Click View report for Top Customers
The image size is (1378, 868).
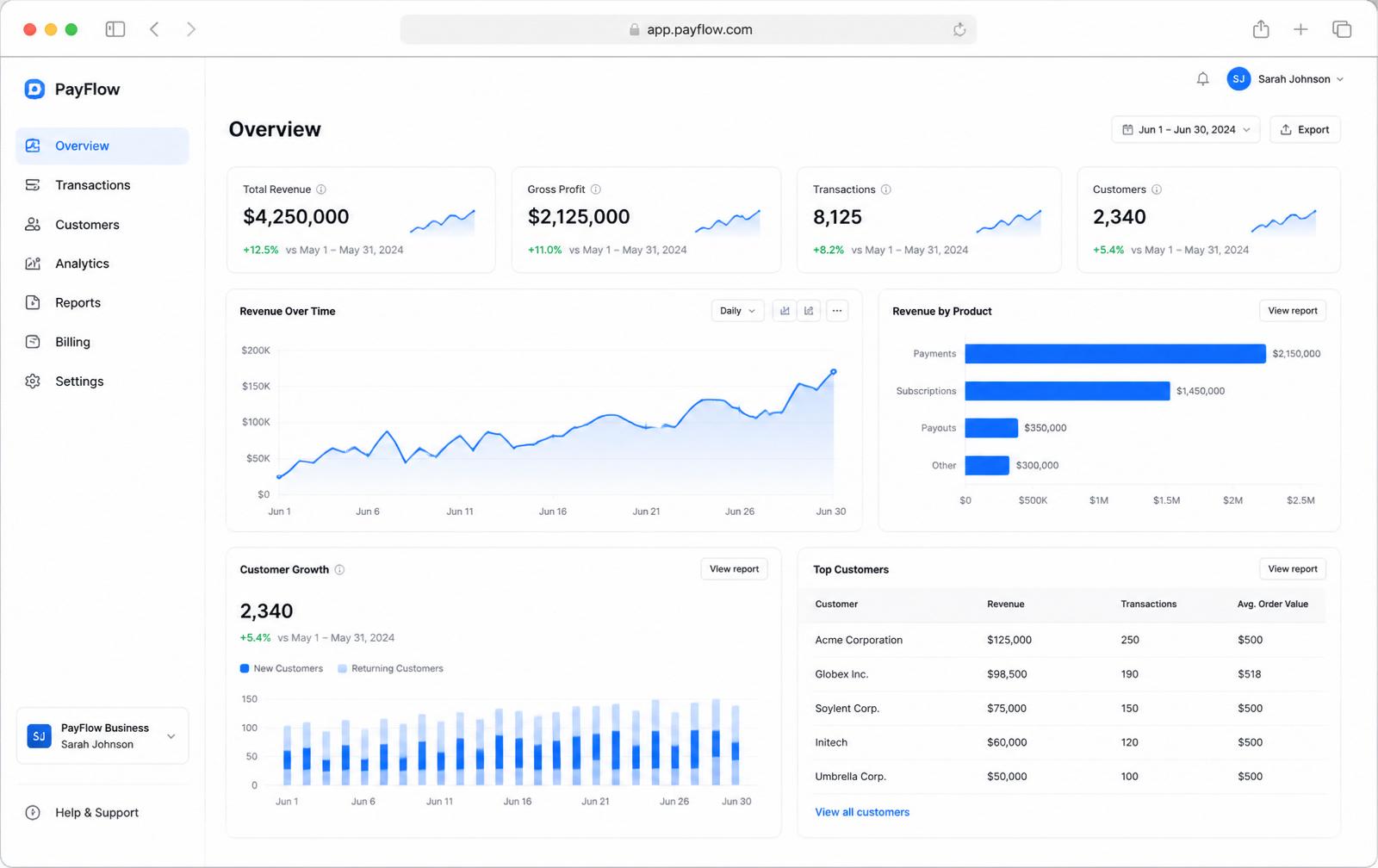tap(1293, 569)
